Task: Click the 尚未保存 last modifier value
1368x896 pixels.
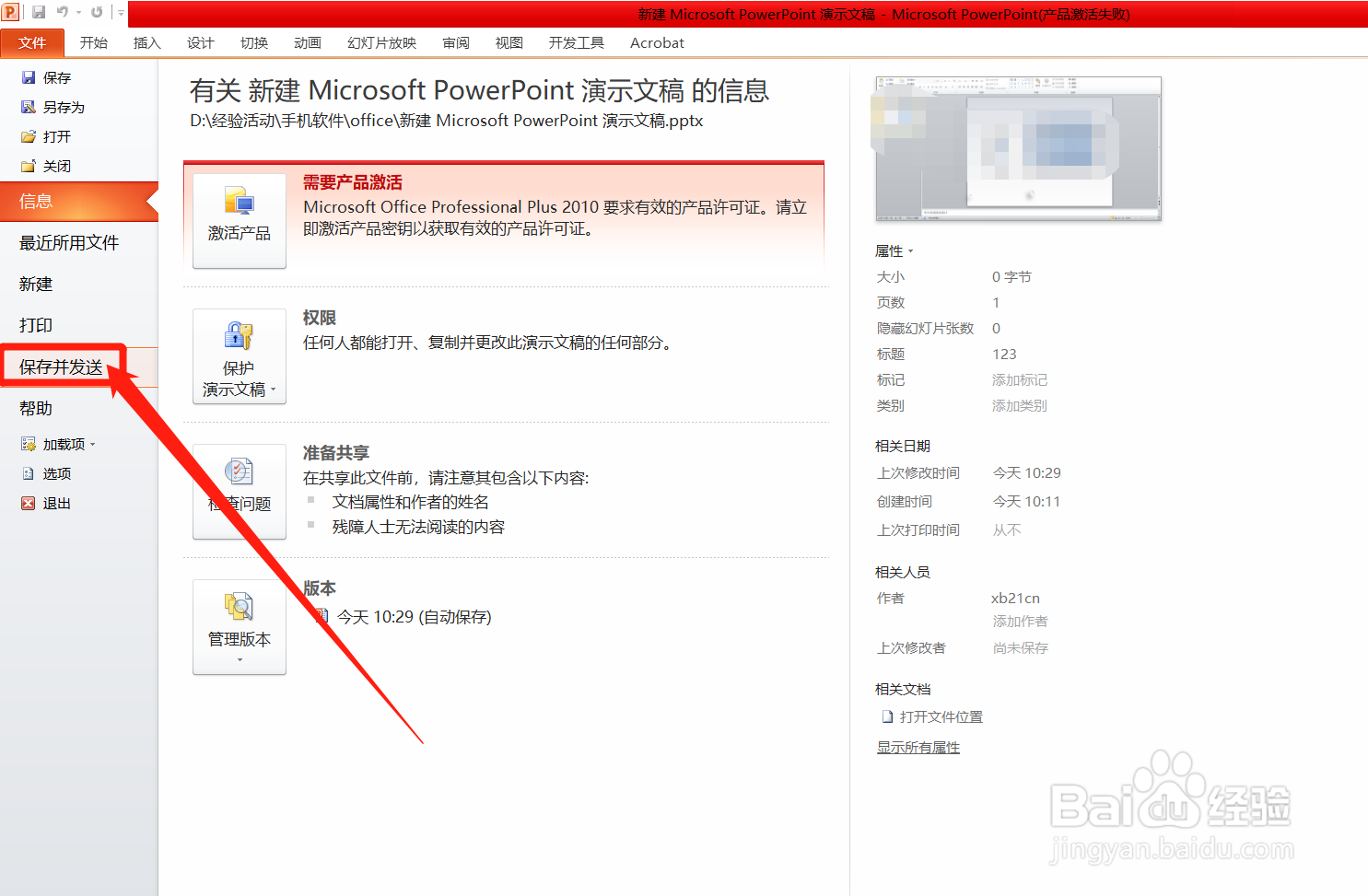Action: [x=1021, y=648]
